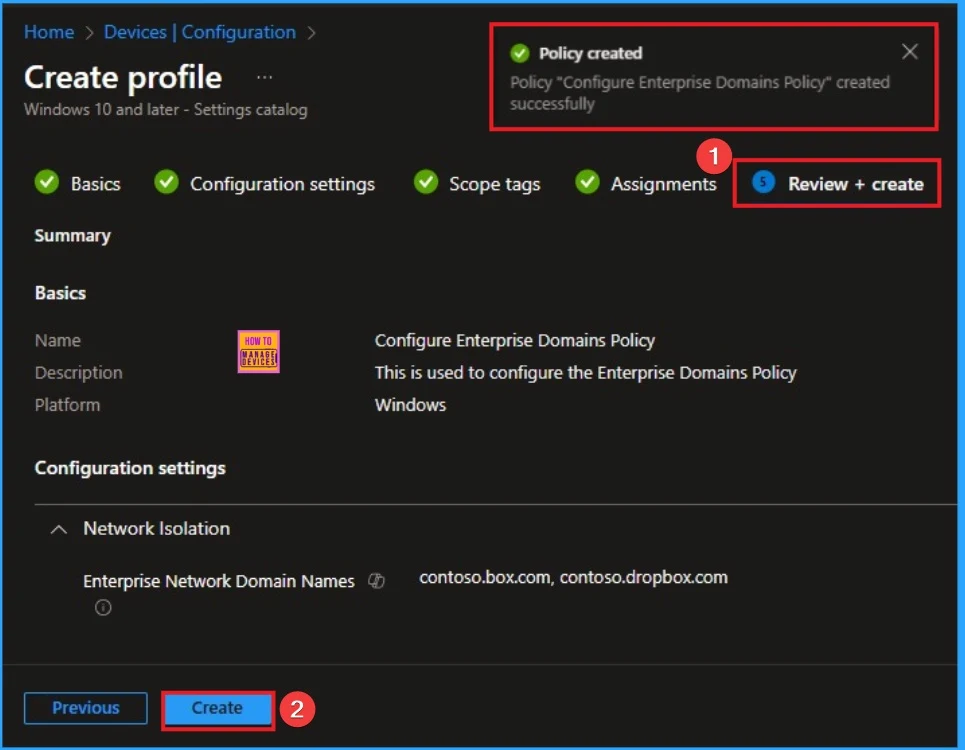This screenshot has width=965, height=750.
Task: Click the green checkmark on Scope tags
Action: click(426, 183)
